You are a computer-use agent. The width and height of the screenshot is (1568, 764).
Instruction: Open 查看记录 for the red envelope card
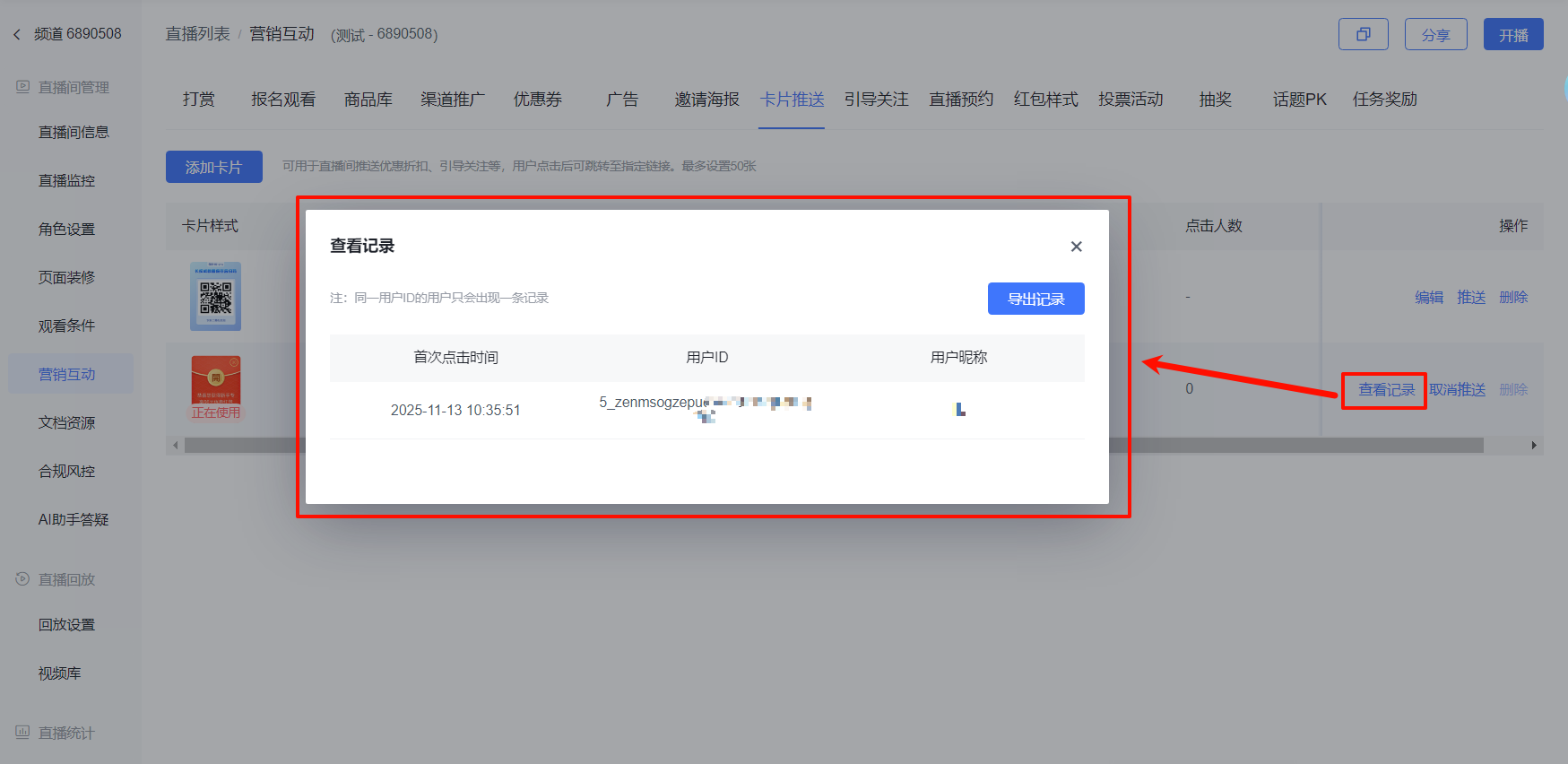[1386, 389]
